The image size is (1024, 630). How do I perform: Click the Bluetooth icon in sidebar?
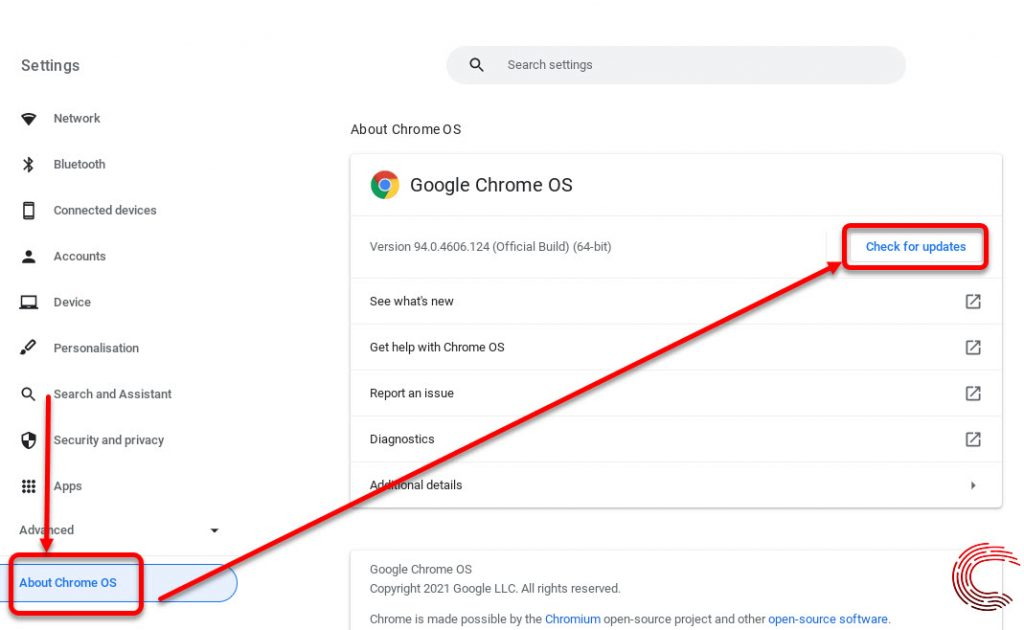coord(28,165)
